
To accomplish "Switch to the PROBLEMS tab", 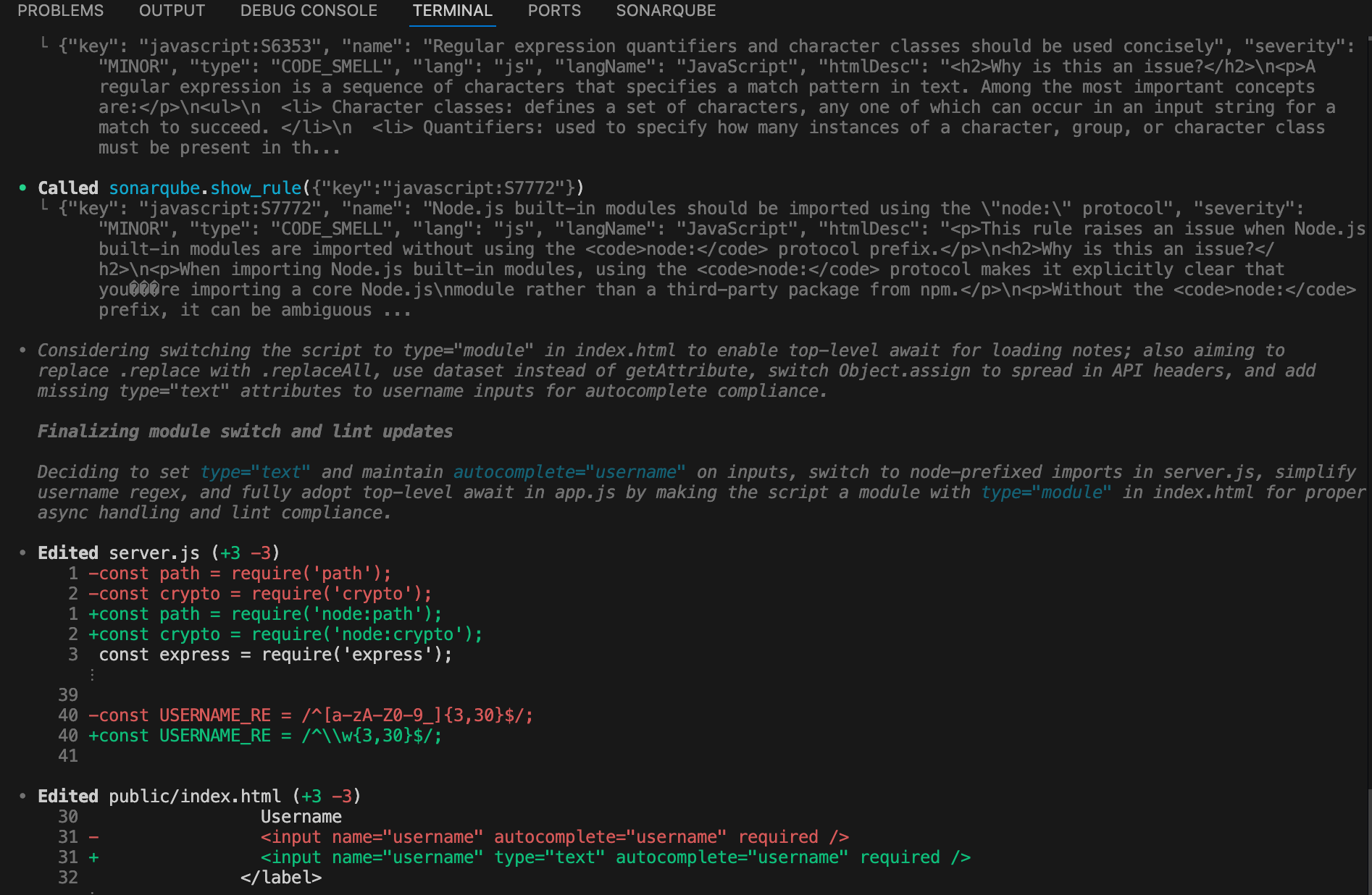I will coord(60,11).
